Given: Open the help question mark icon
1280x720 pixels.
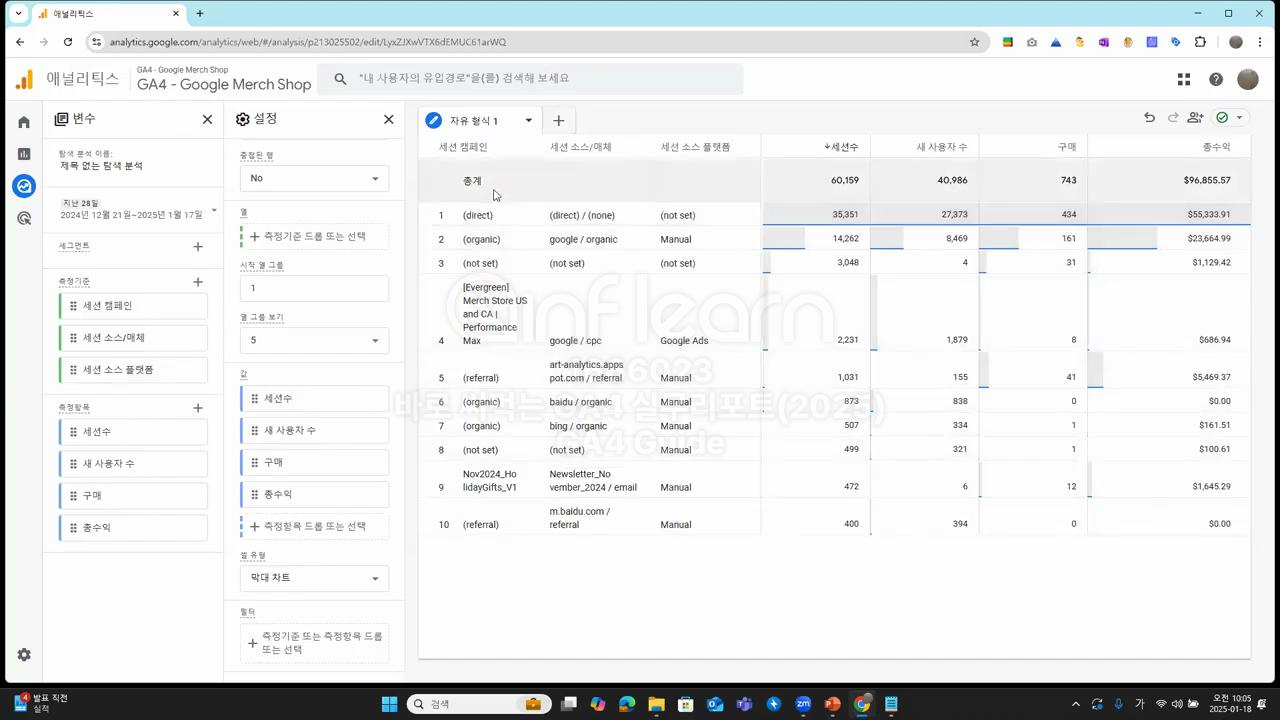Looking at the screenshot, I should (x=1216, y=79).
